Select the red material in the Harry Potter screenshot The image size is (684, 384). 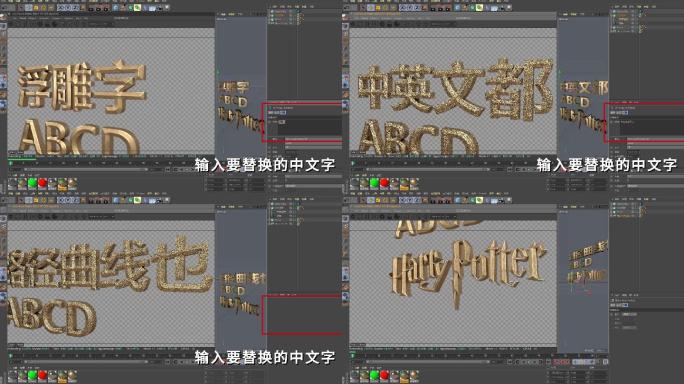click(384, 375)
